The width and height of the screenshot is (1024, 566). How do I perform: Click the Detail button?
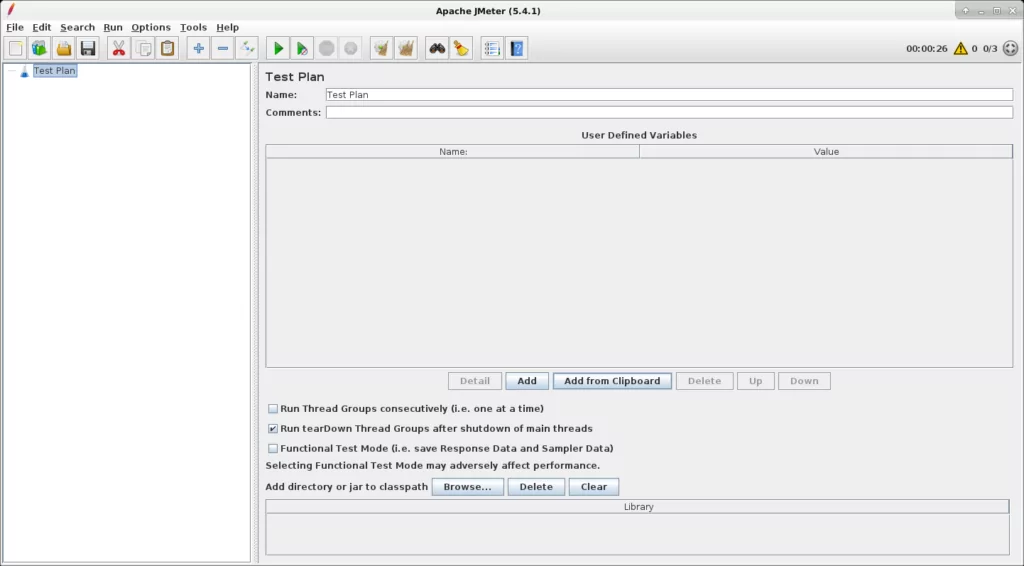(475, 381)
